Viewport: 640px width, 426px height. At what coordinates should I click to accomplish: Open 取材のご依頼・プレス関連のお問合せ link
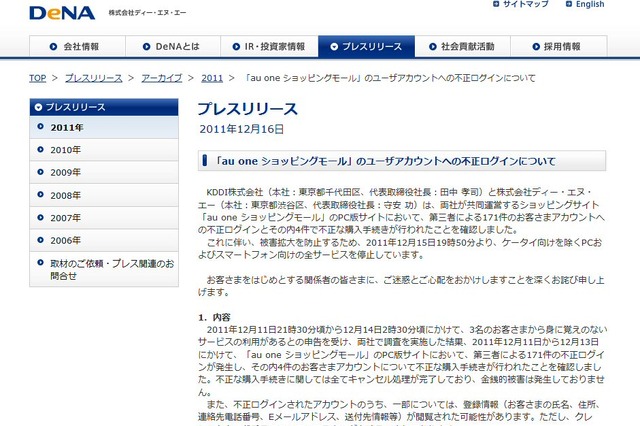[104, 269]
